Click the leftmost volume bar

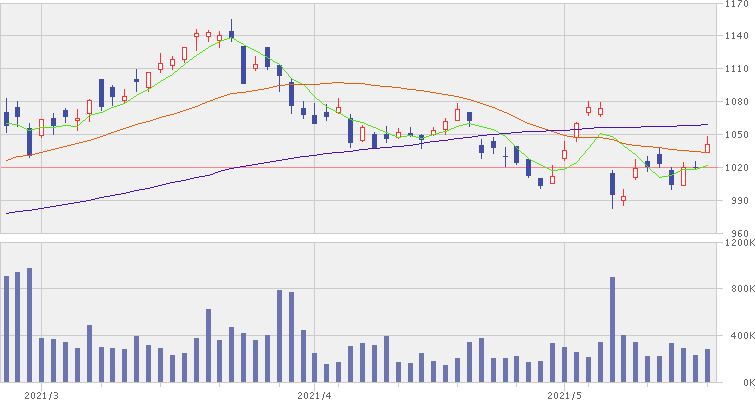click(x=6, y=330)
